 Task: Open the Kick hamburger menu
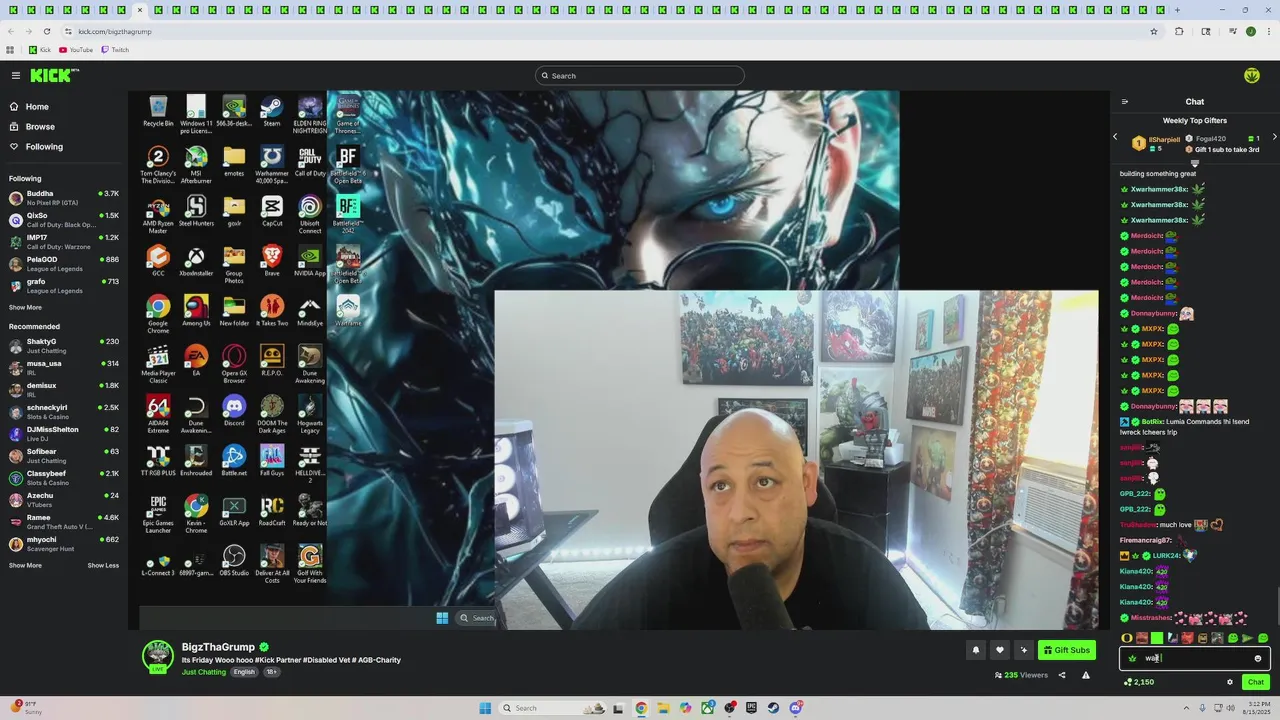[16, 76]
